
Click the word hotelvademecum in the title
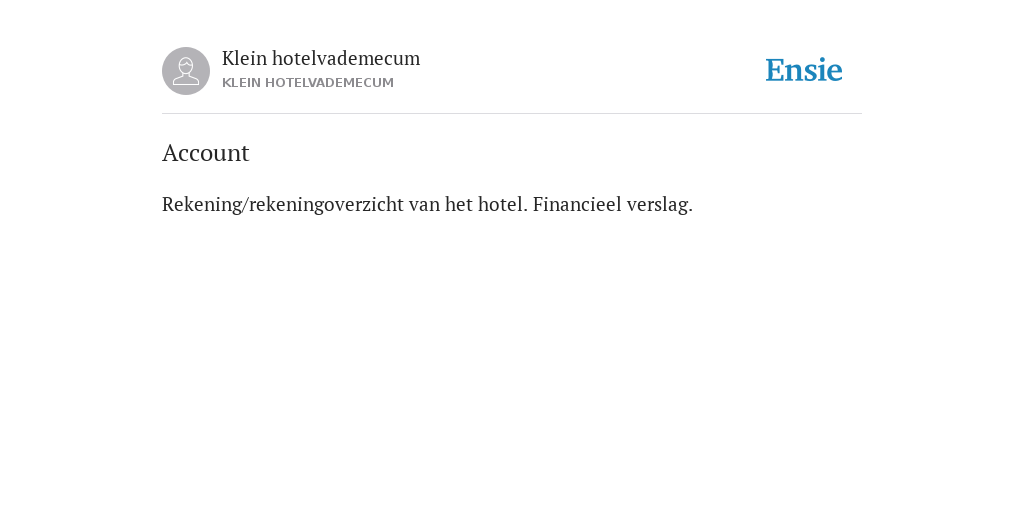[x=346, y=58]
